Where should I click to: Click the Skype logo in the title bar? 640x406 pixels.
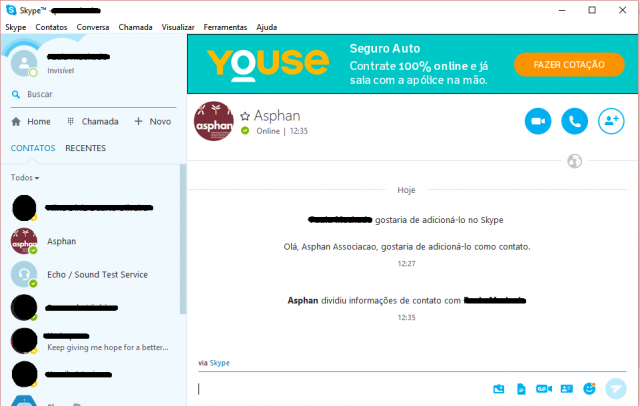pyautogui.click(x=11, y=10)
